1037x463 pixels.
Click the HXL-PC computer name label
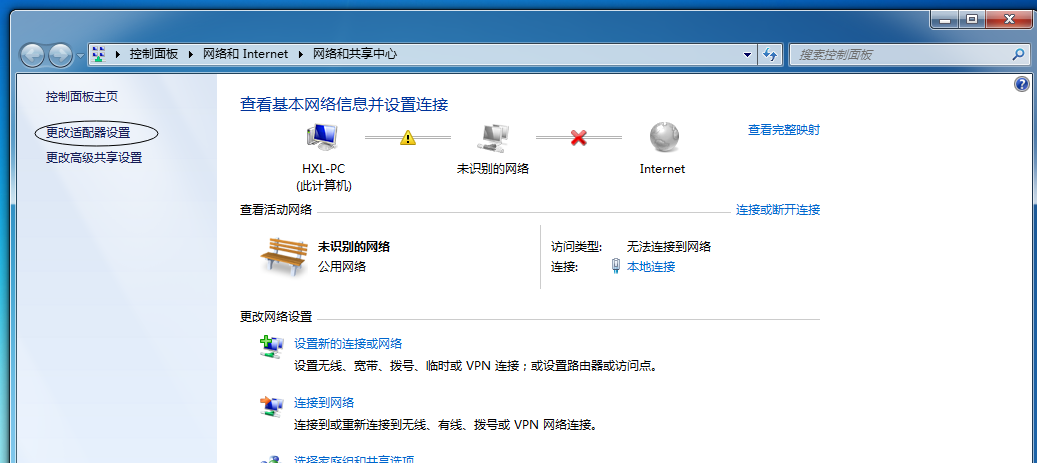(x=323, y=169)
